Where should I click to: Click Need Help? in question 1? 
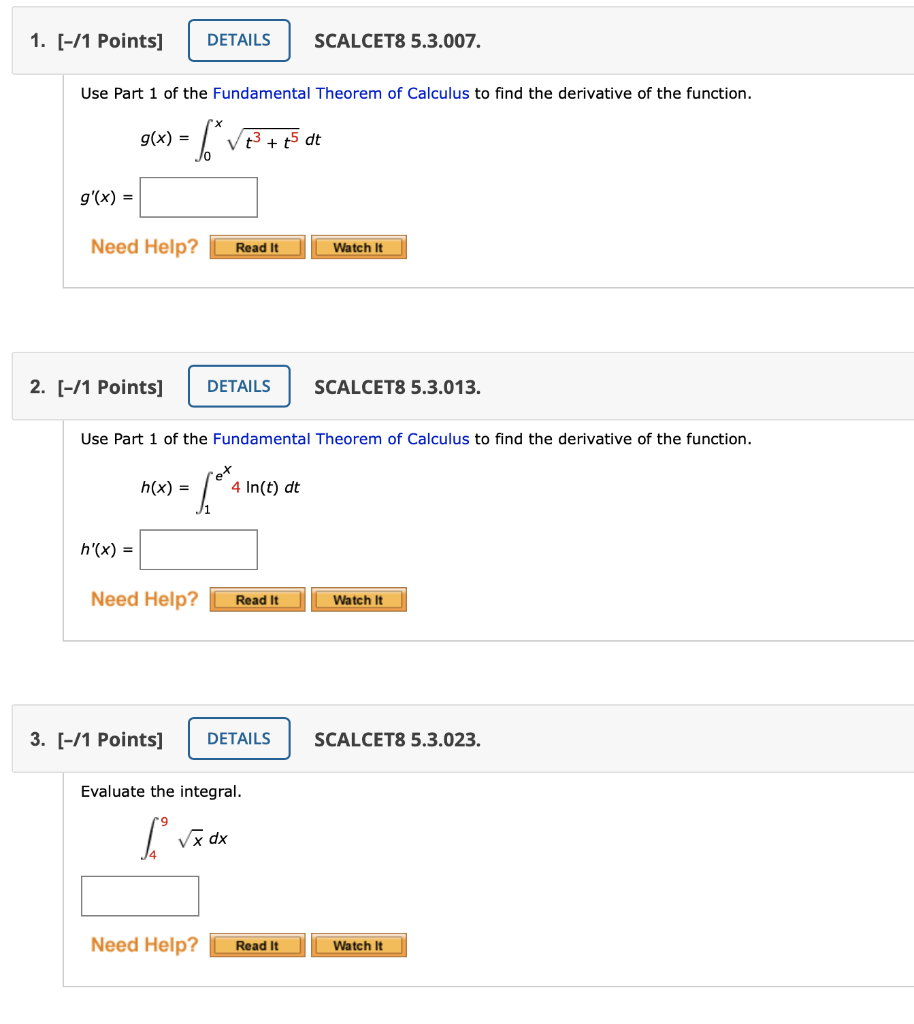[144, 246]
